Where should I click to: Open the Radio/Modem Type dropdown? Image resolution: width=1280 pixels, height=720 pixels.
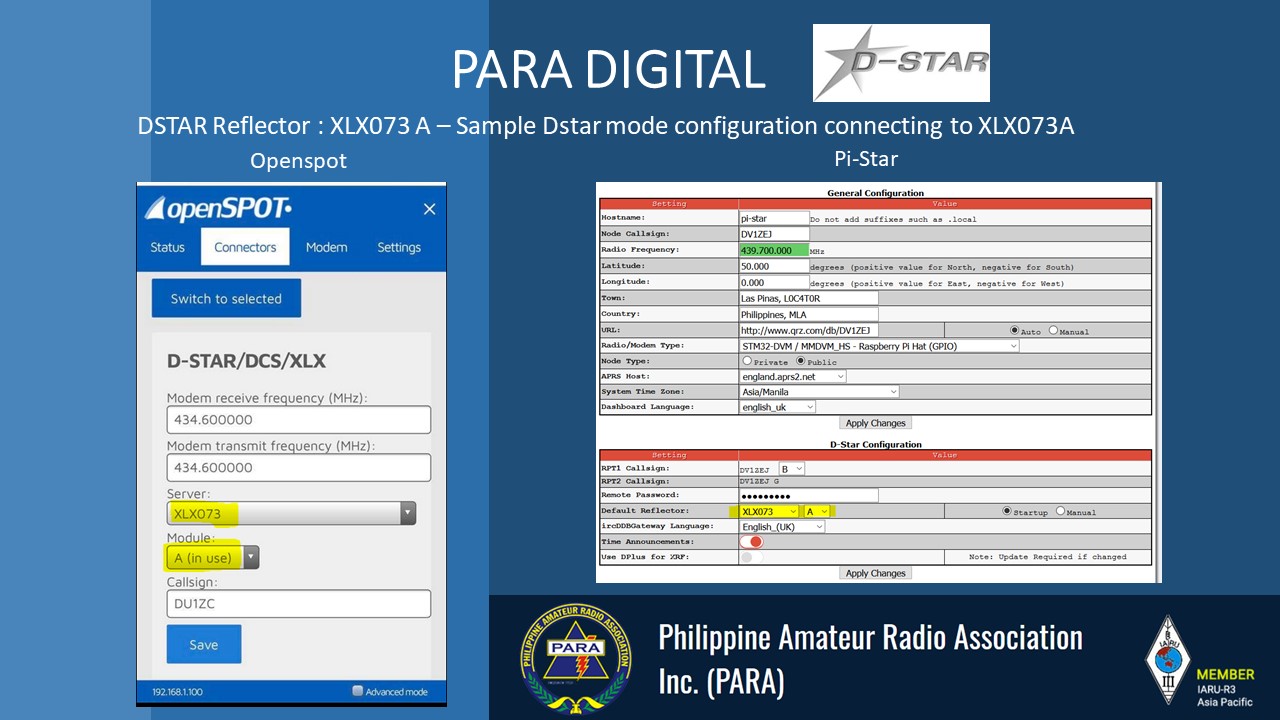879,346
